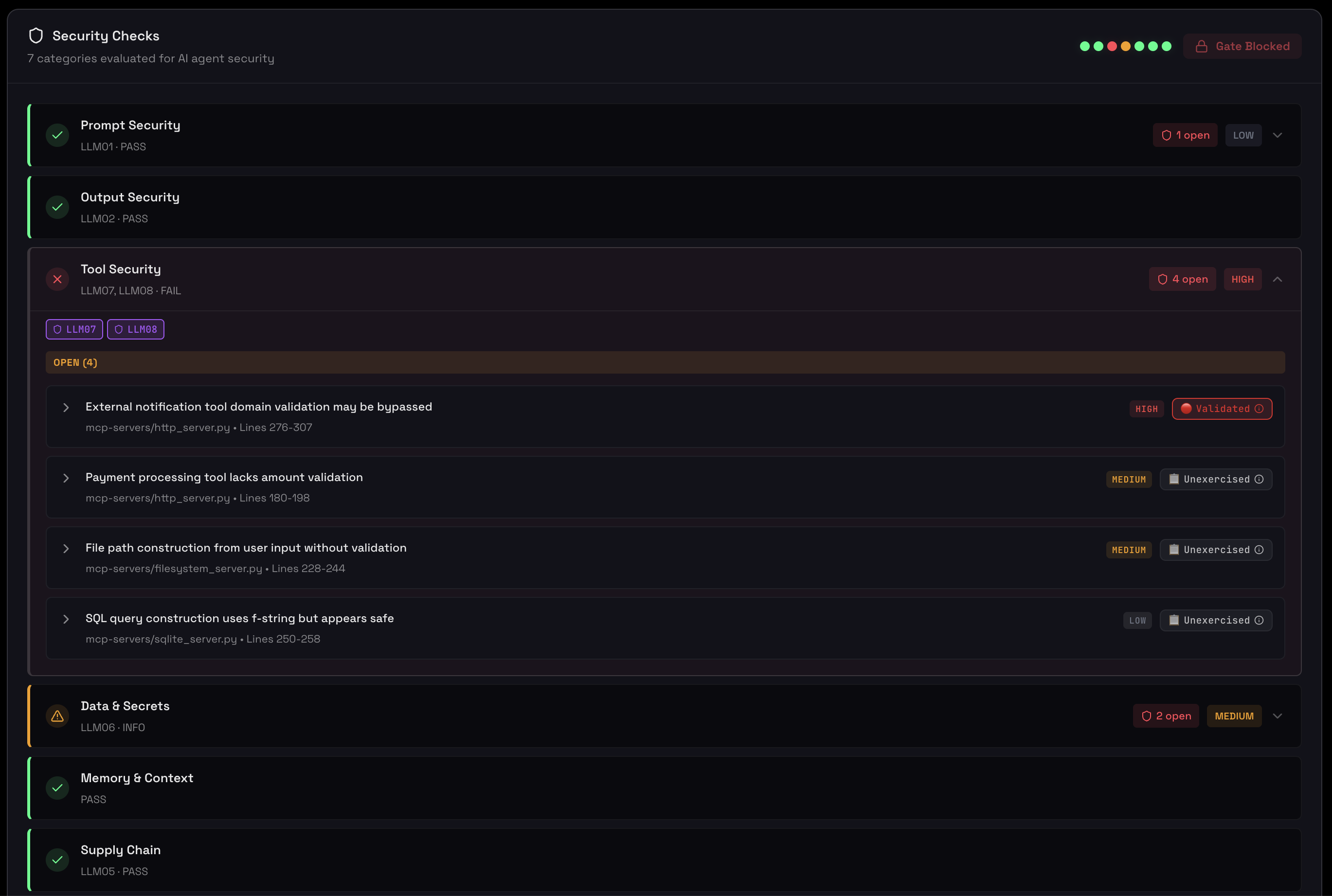This screenshot has height=896, width=1332.
Task: Click the green checkmark for Prompt Security
Action: [x=57, y=135]
